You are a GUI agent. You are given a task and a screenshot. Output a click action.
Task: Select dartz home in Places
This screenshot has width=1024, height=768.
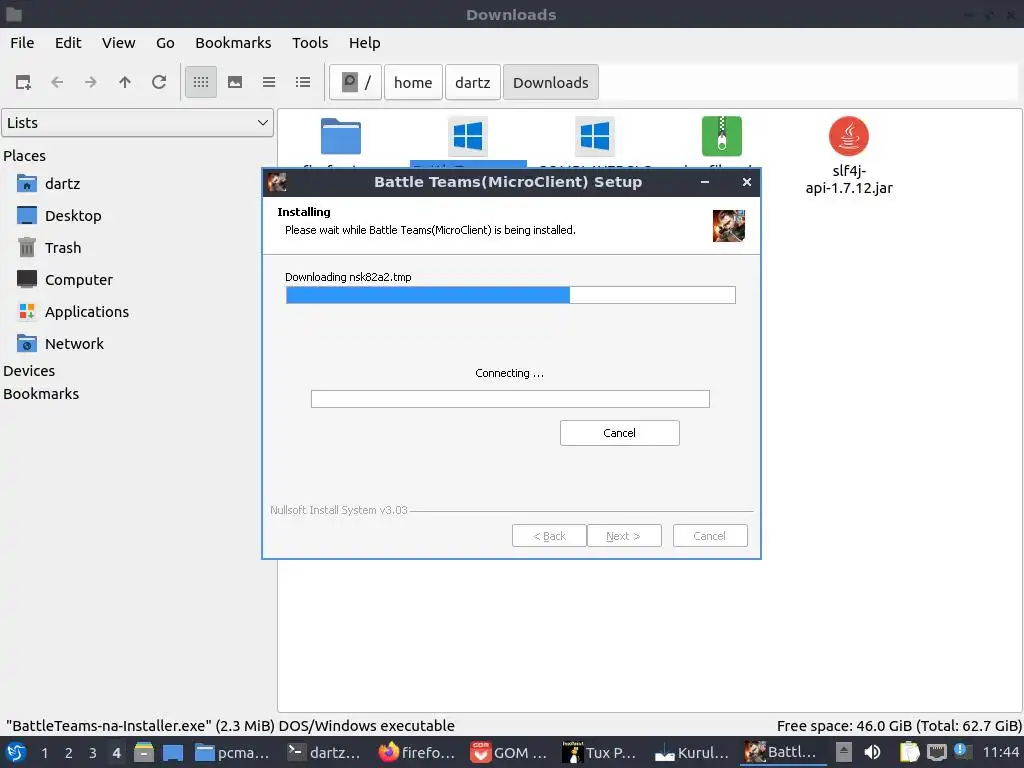(x=50, y=184)
